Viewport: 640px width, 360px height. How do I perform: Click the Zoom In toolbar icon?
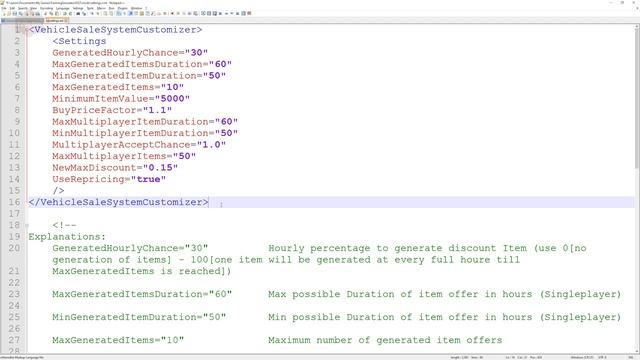click(x=92, y=13)
